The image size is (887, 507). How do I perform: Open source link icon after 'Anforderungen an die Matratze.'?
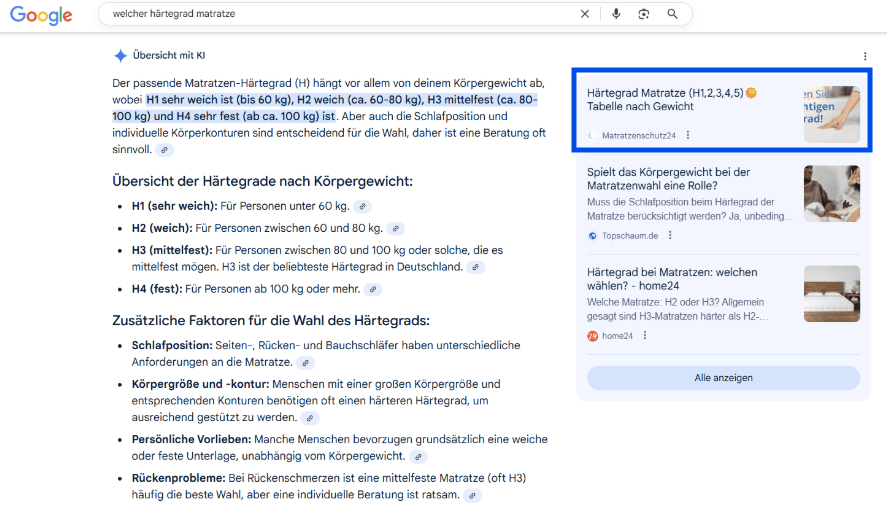pos(305,363)
